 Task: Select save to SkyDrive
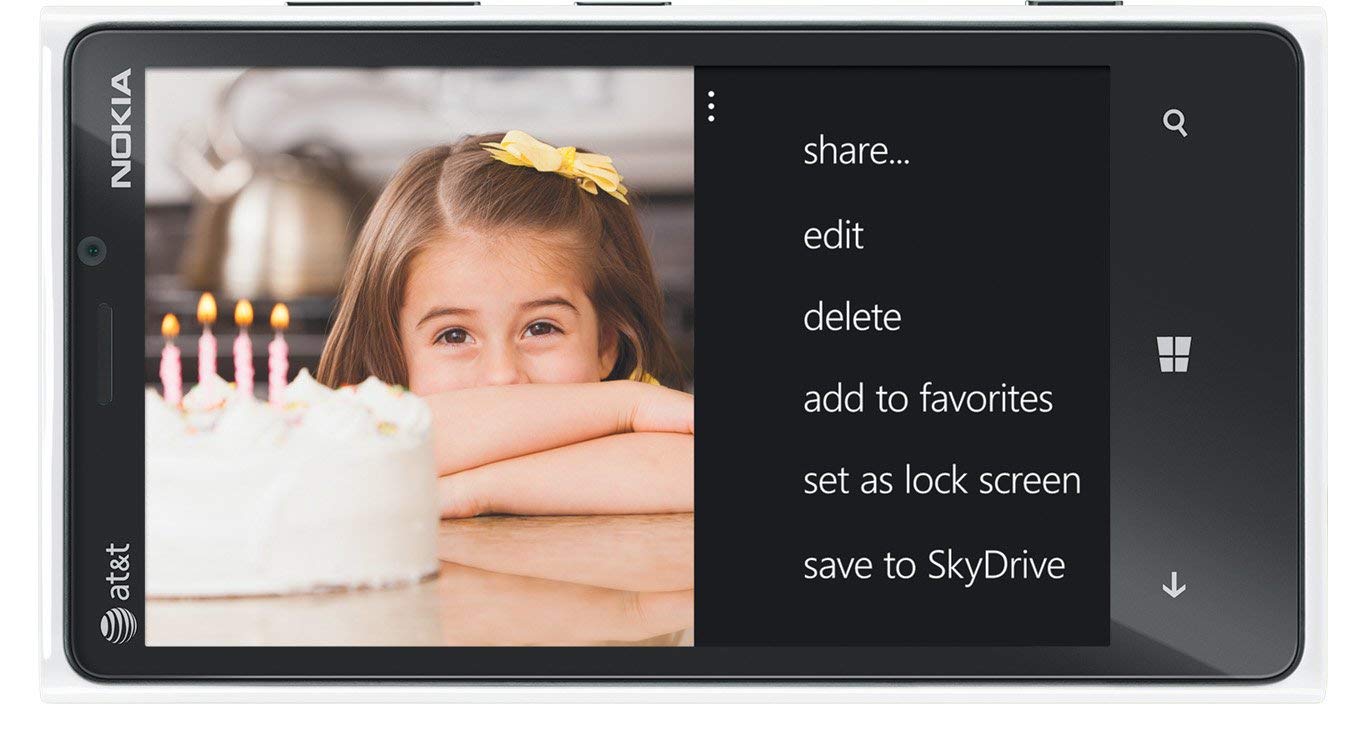tap(934, 565)
